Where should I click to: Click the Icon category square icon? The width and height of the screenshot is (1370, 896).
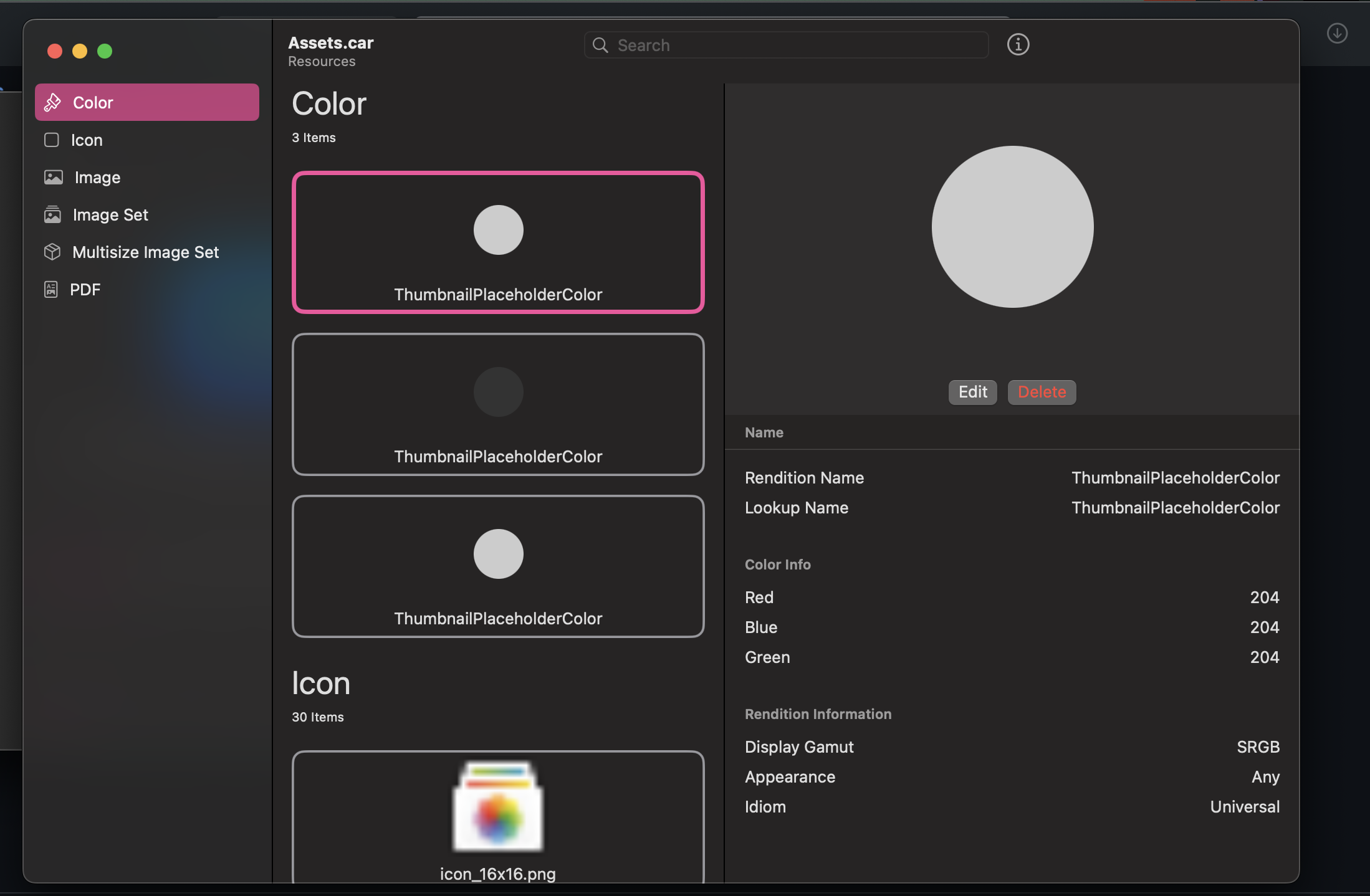[52, 140]
